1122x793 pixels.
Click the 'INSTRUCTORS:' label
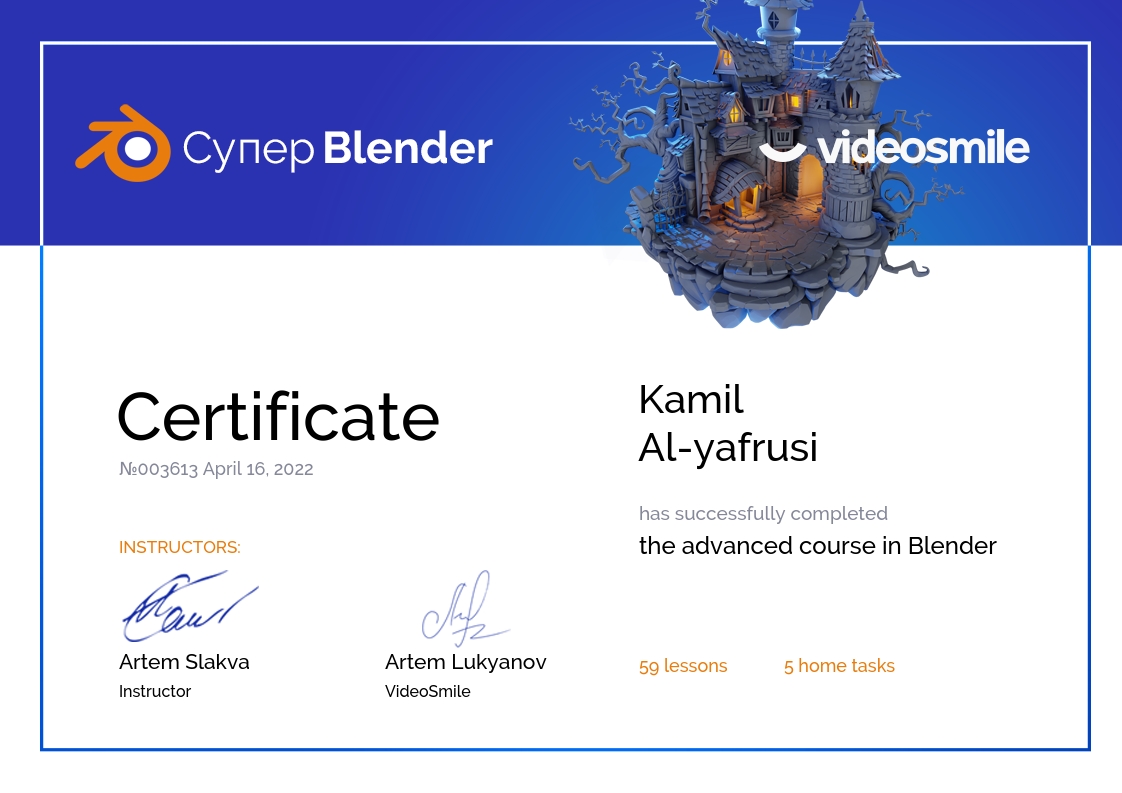pyautogui.click(x=180, y=547)
